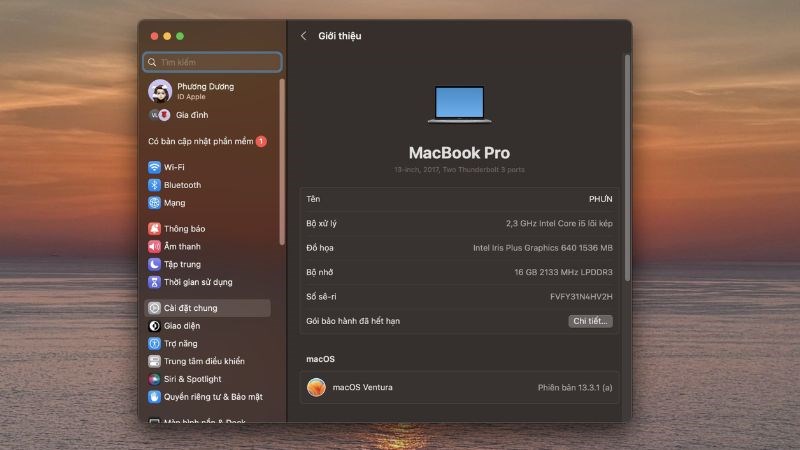Viewport: 800px width, 450px height.
Task: Click Gói bảo hành đã hết hạn text
Action: pyautogui.click(x=353, y=321)
